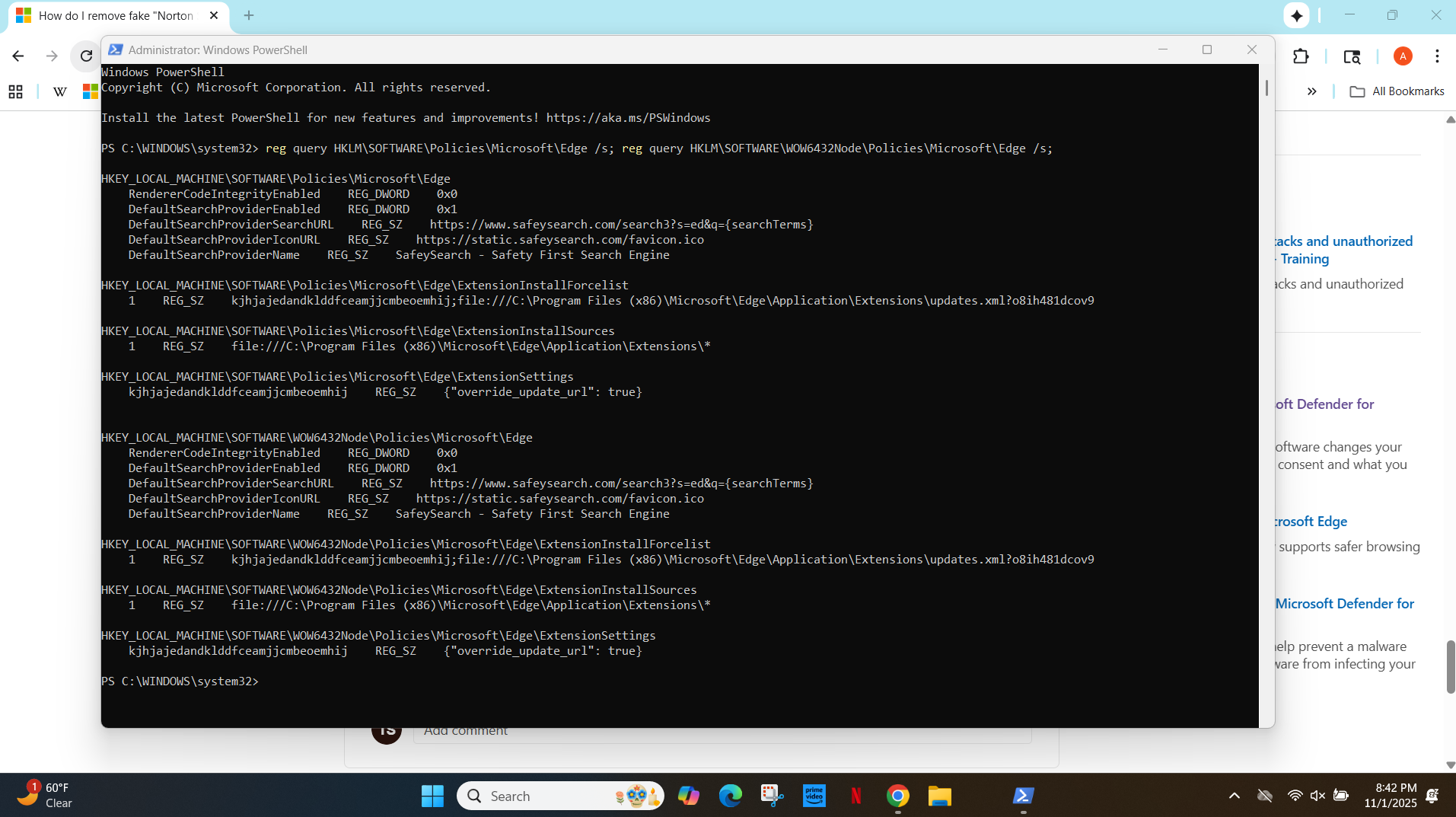1456x817 pixels.
Task: Maximize the PowerShell window
Action: pos(1207,49)
